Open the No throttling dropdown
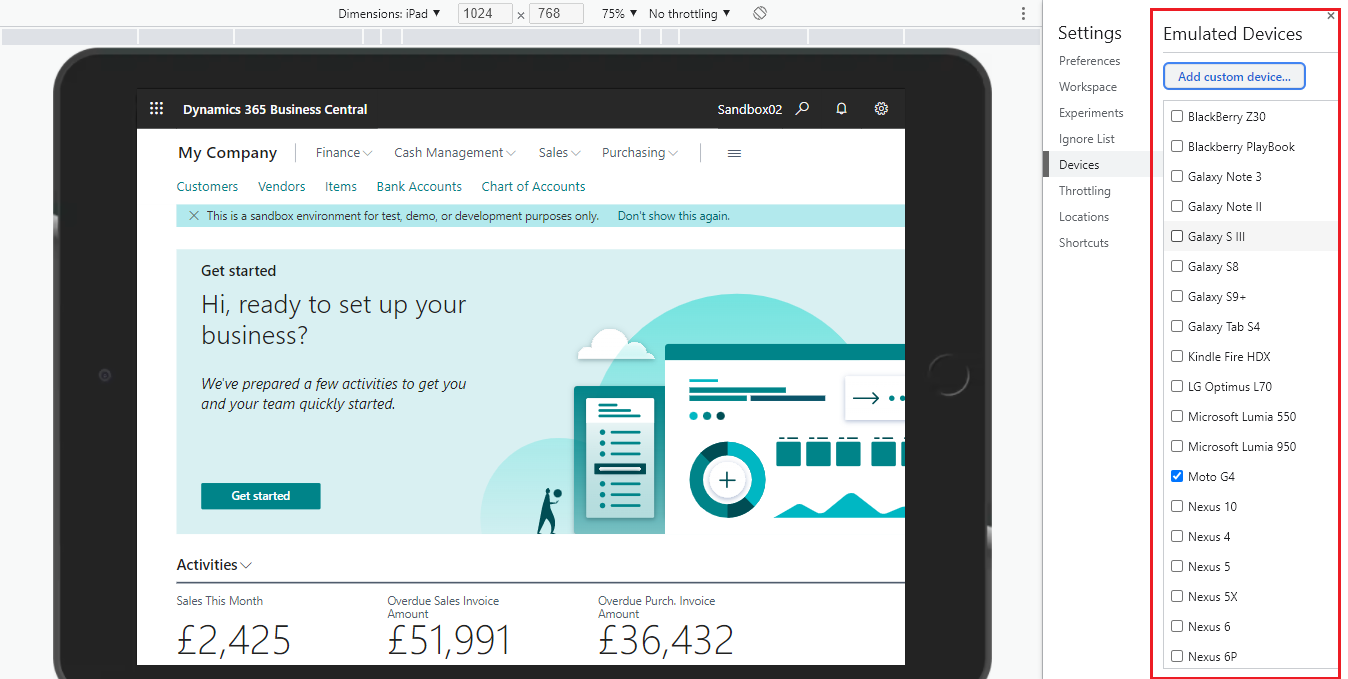Viewport: 1348px width, 679px height. pos(686,13)
